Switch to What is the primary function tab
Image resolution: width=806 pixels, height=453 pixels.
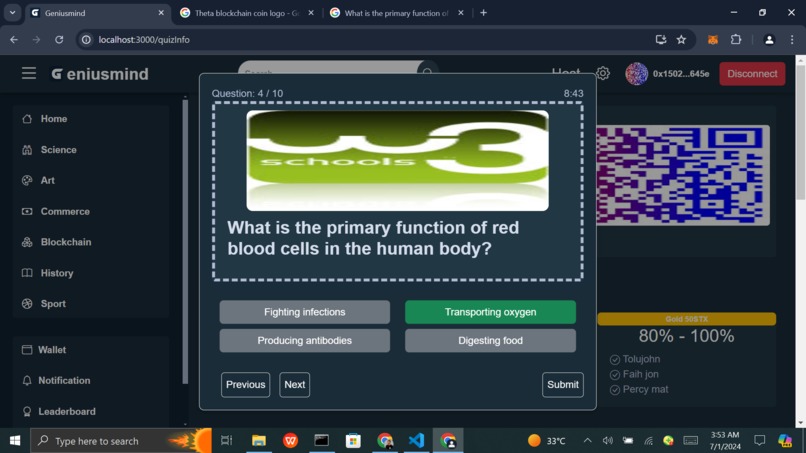click(397, 13)
